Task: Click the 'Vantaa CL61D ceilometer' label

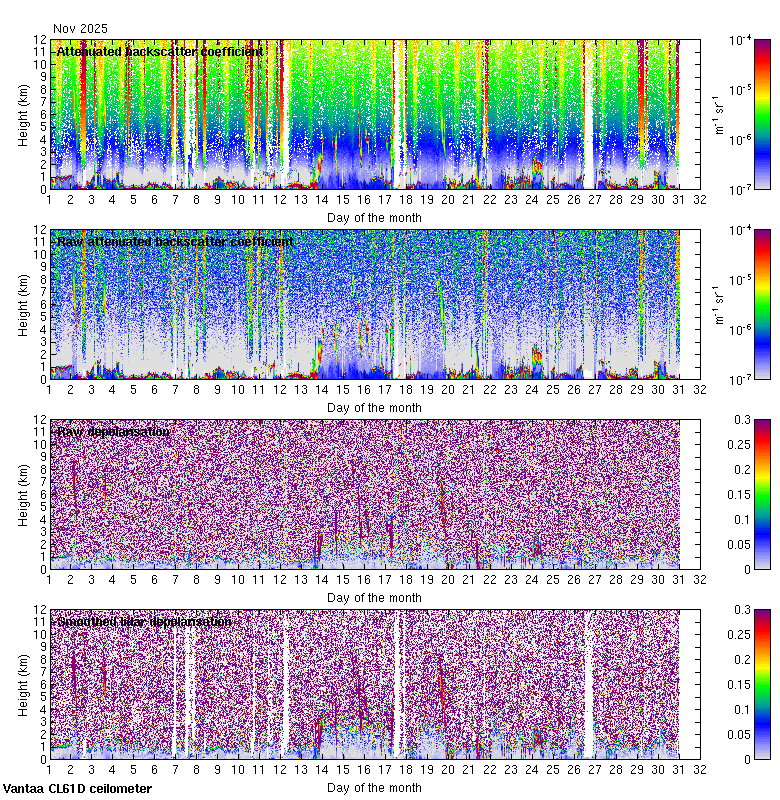Action: [x=77, y=789]
